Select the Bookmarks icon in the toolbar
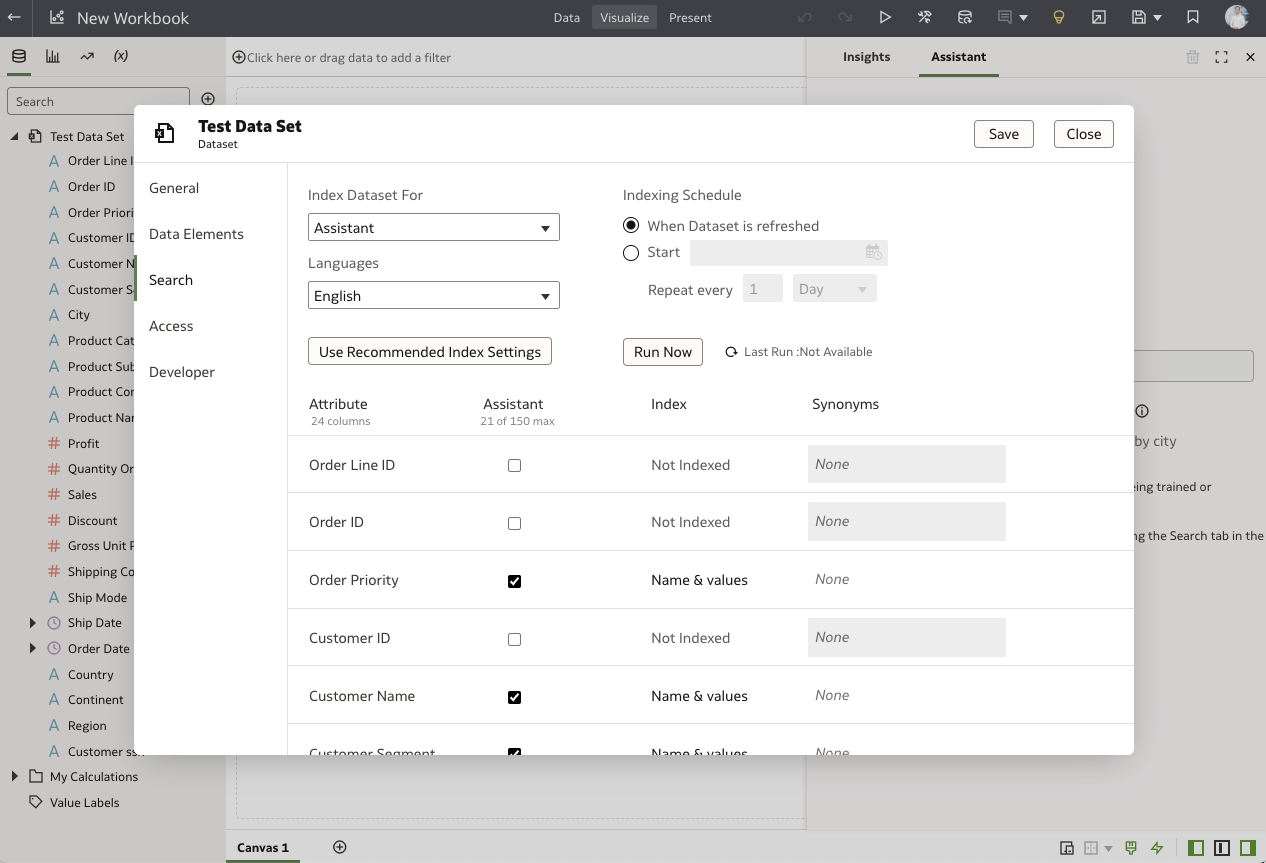This screenshot has height=863, width=1266. coord(1190,17)
